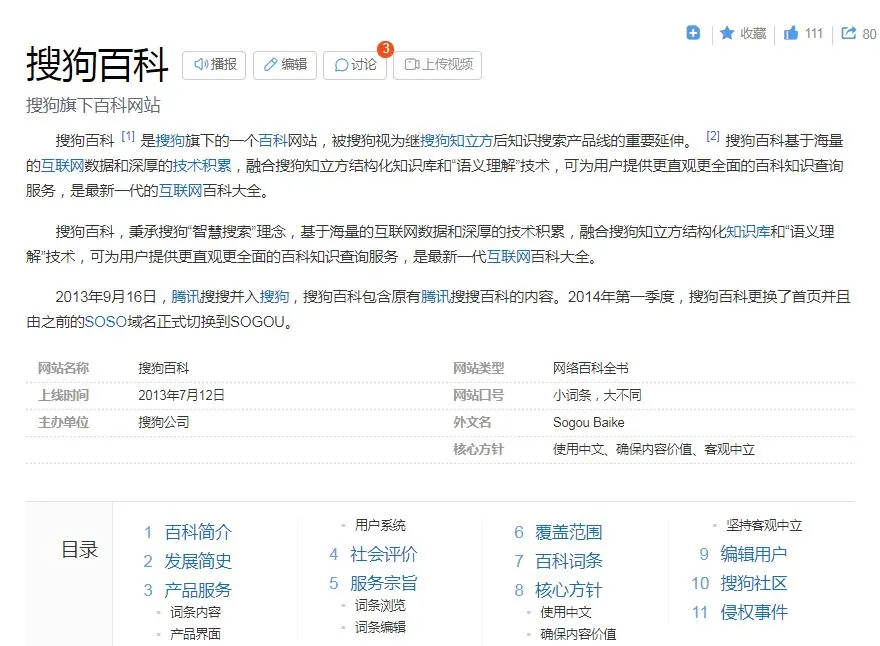Click the share arrow icon

tap(849, 34)
